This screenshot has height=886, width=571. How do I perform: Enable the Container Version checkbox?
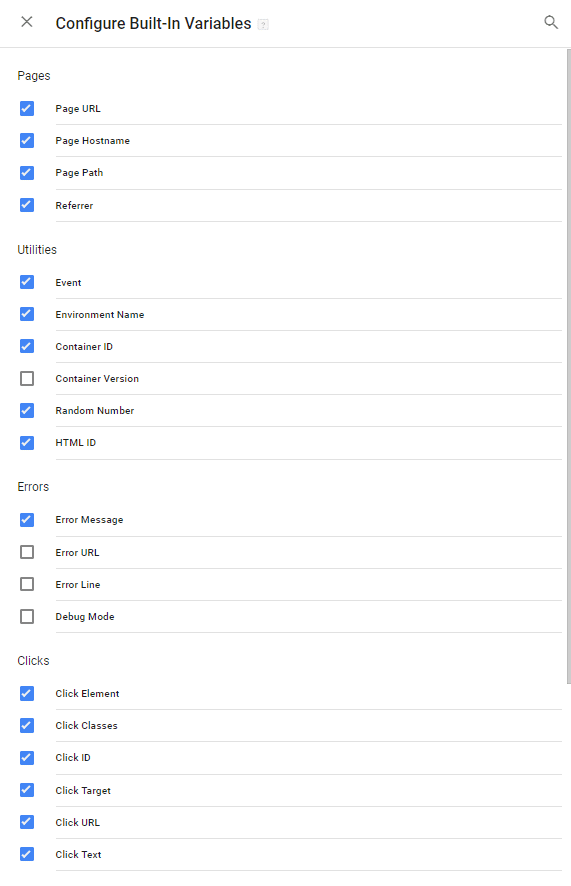[x=27, y=379]
